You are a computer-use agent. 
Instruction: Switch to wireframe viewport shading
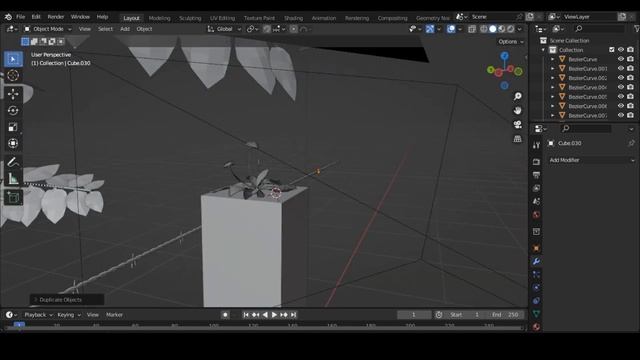(x=484, y=29)
